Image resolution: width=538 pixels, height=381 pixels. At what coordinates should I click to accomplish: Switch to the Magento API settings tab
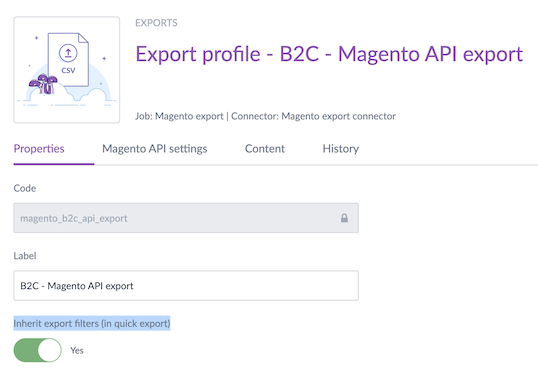pyautogui.click(x=155, y=149)
